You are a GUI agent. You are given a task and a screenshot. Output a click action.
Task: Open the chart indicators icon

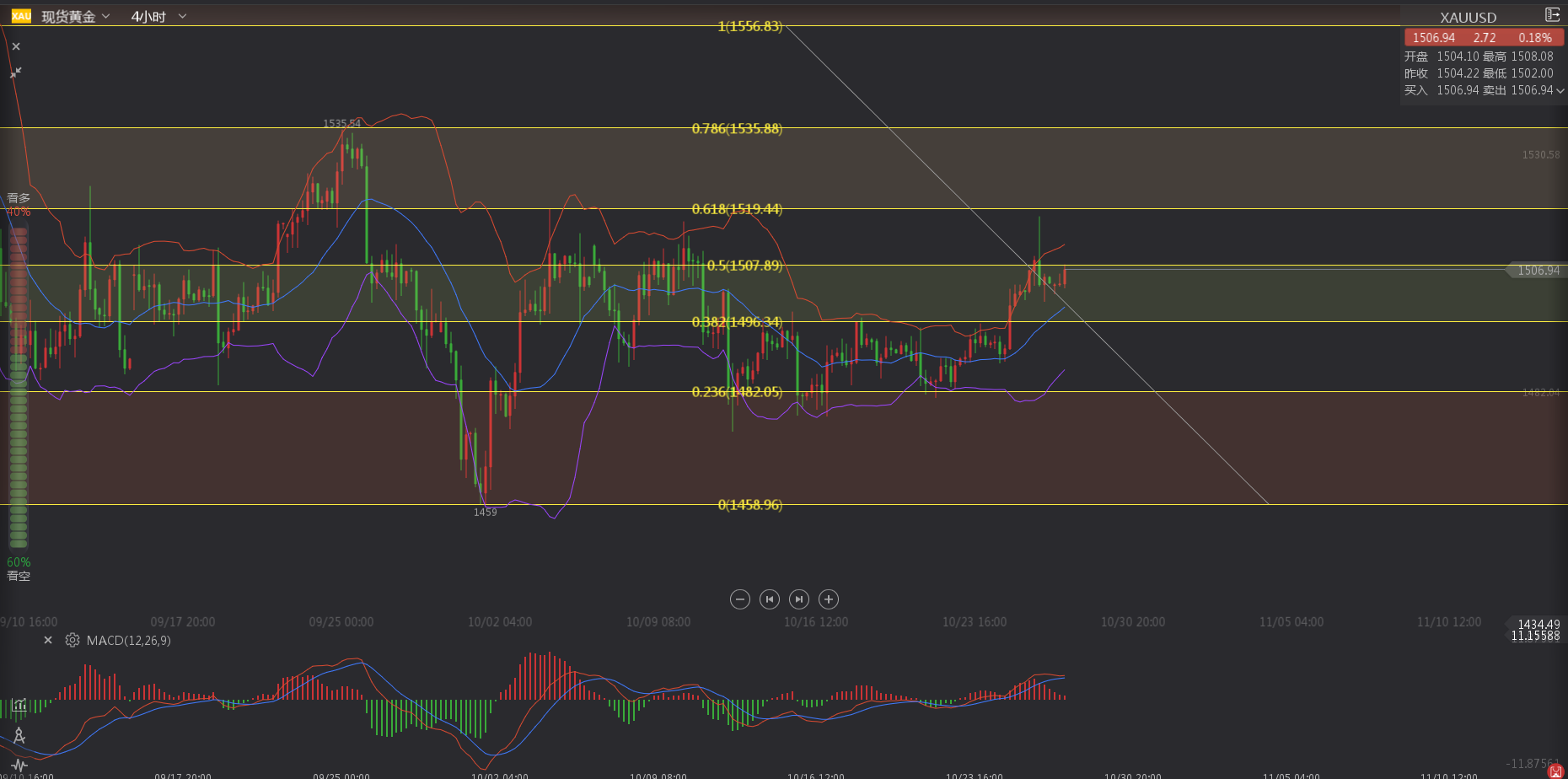(19, 705)
